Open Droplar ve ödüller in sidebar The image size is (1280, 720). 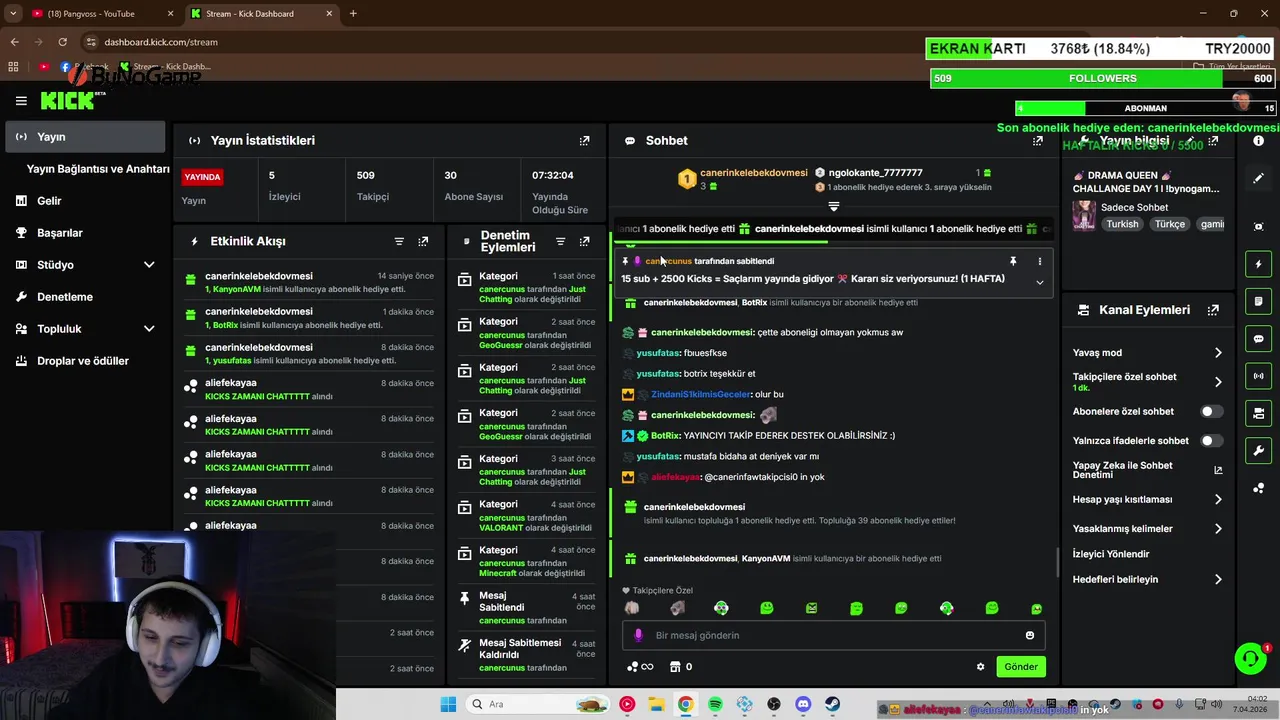tap(85, 361)
